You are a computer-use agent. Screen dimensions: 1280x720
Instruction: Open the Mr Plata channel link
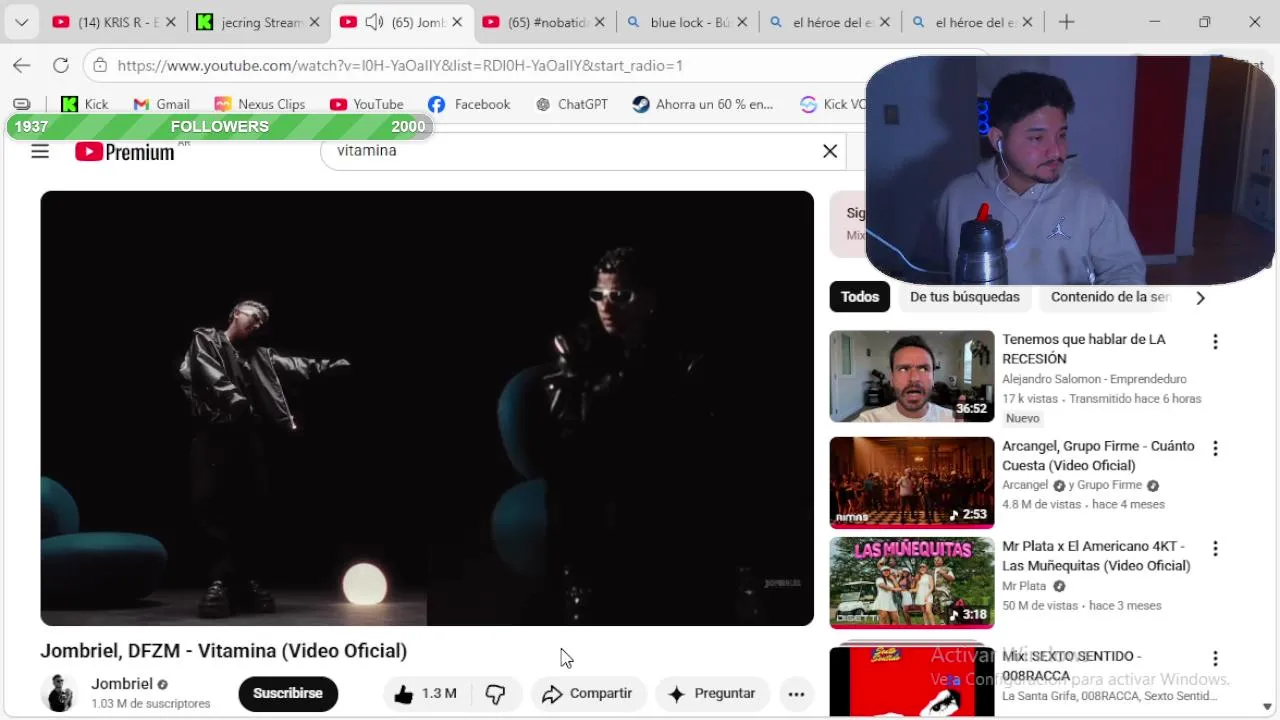(x=1024, y=586)
